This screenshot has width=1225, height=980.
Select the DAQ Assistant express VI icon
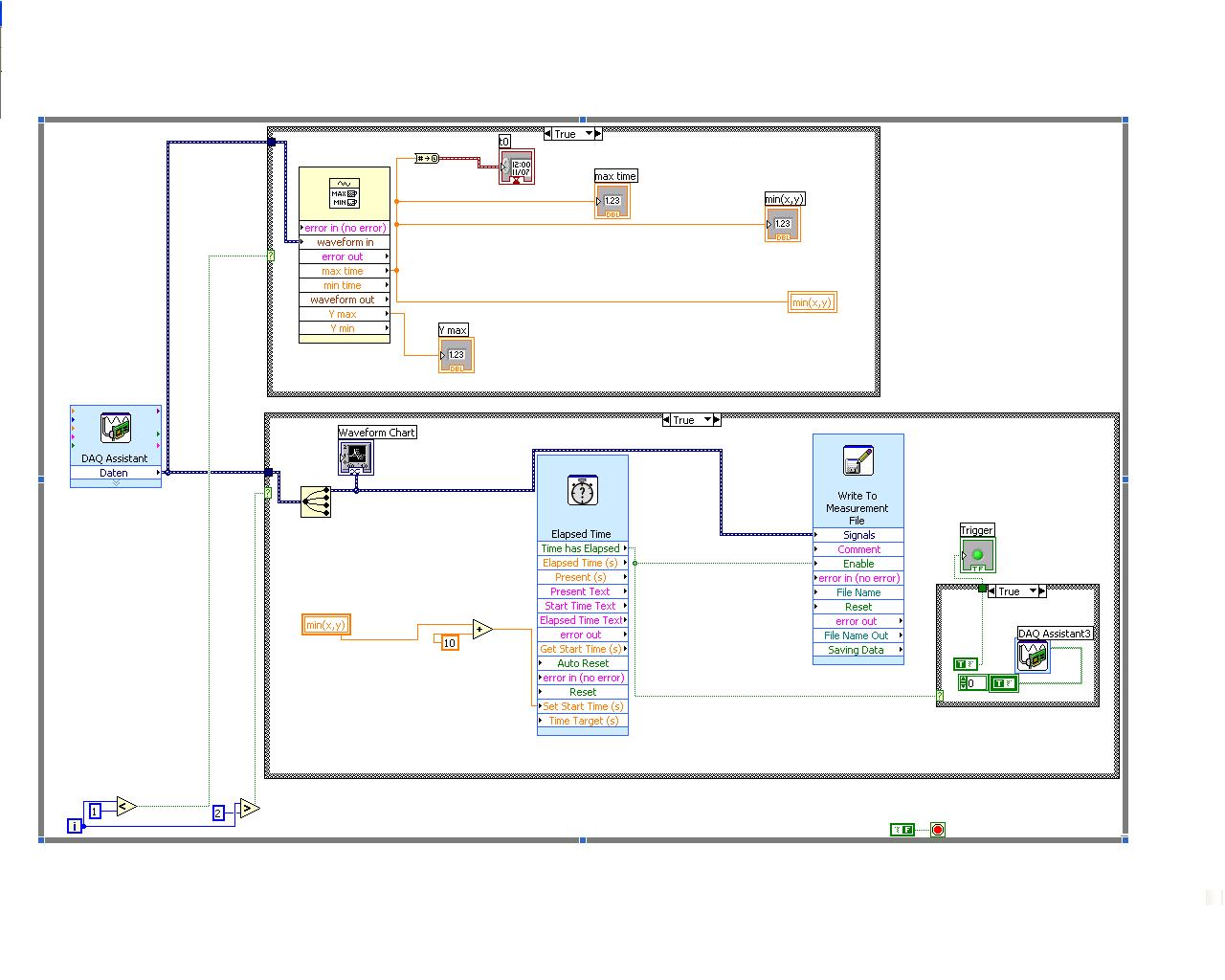click(115, 428)
